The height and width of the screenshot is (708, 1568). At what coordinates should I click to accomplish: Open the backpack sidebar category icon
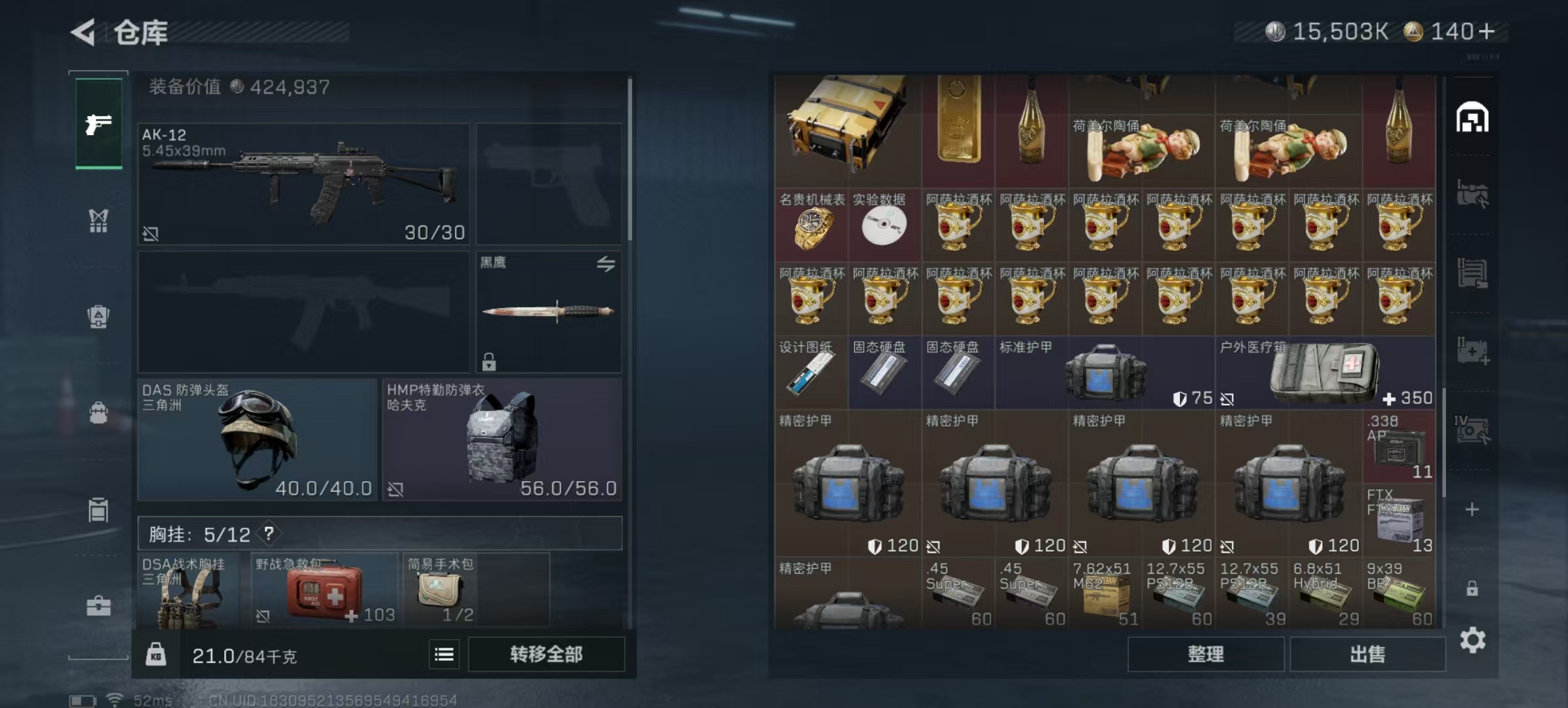(x=98, y=412)
